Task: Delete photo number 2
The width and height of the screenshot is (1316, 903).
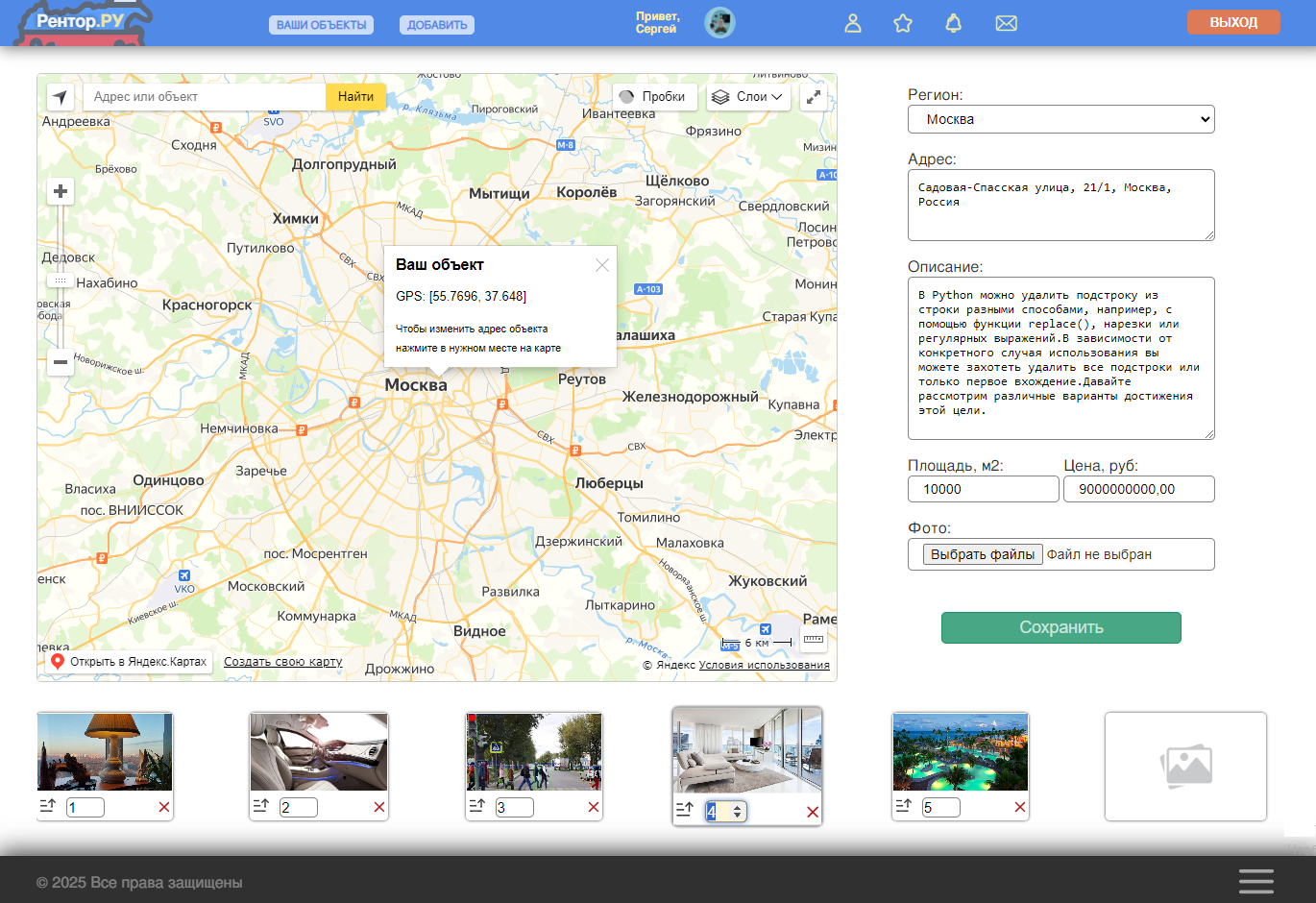Action: (x=379, y=807)
